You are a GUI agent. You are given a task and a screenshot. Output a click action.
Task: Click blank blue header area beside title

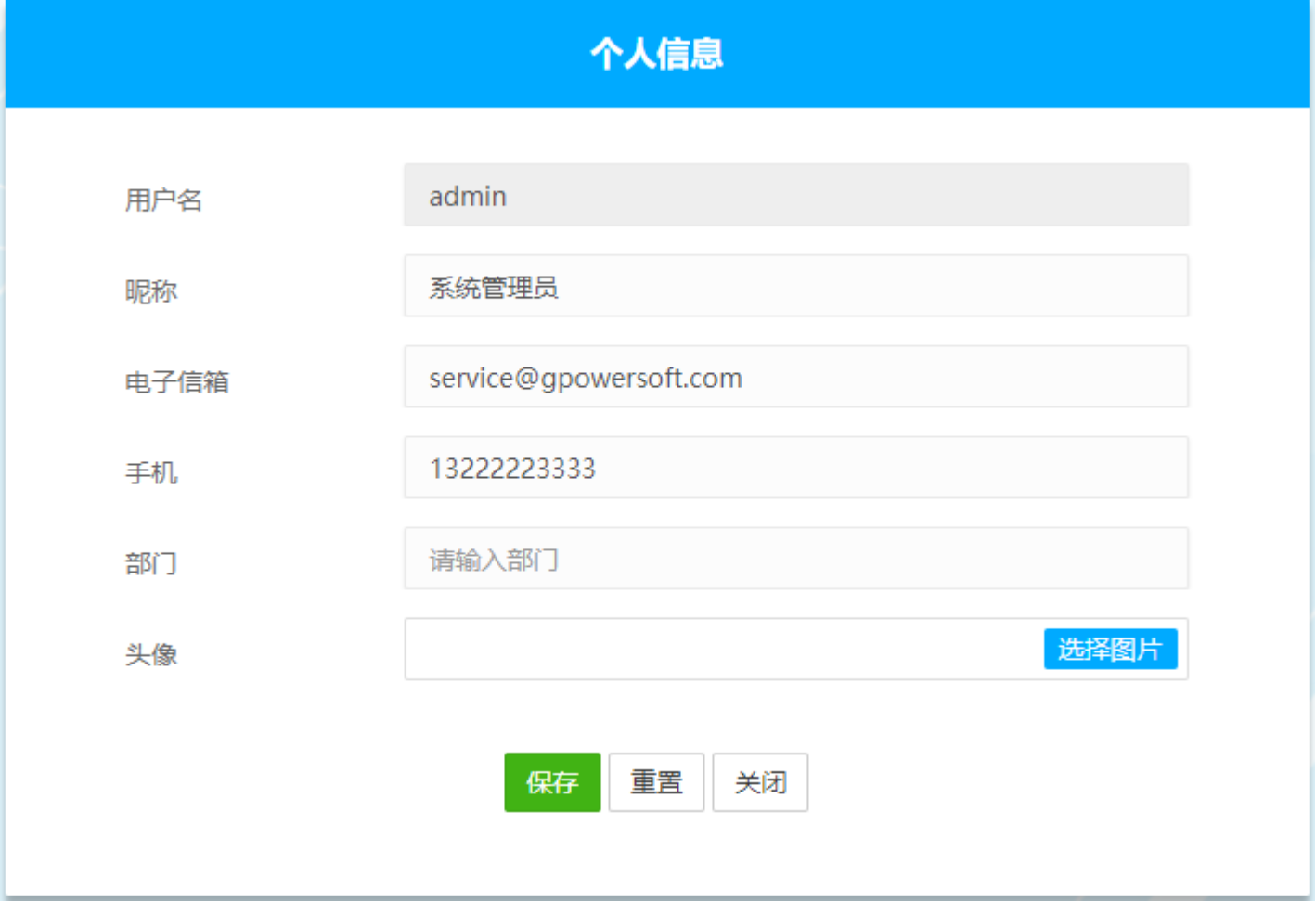(x=1021, y=54)
